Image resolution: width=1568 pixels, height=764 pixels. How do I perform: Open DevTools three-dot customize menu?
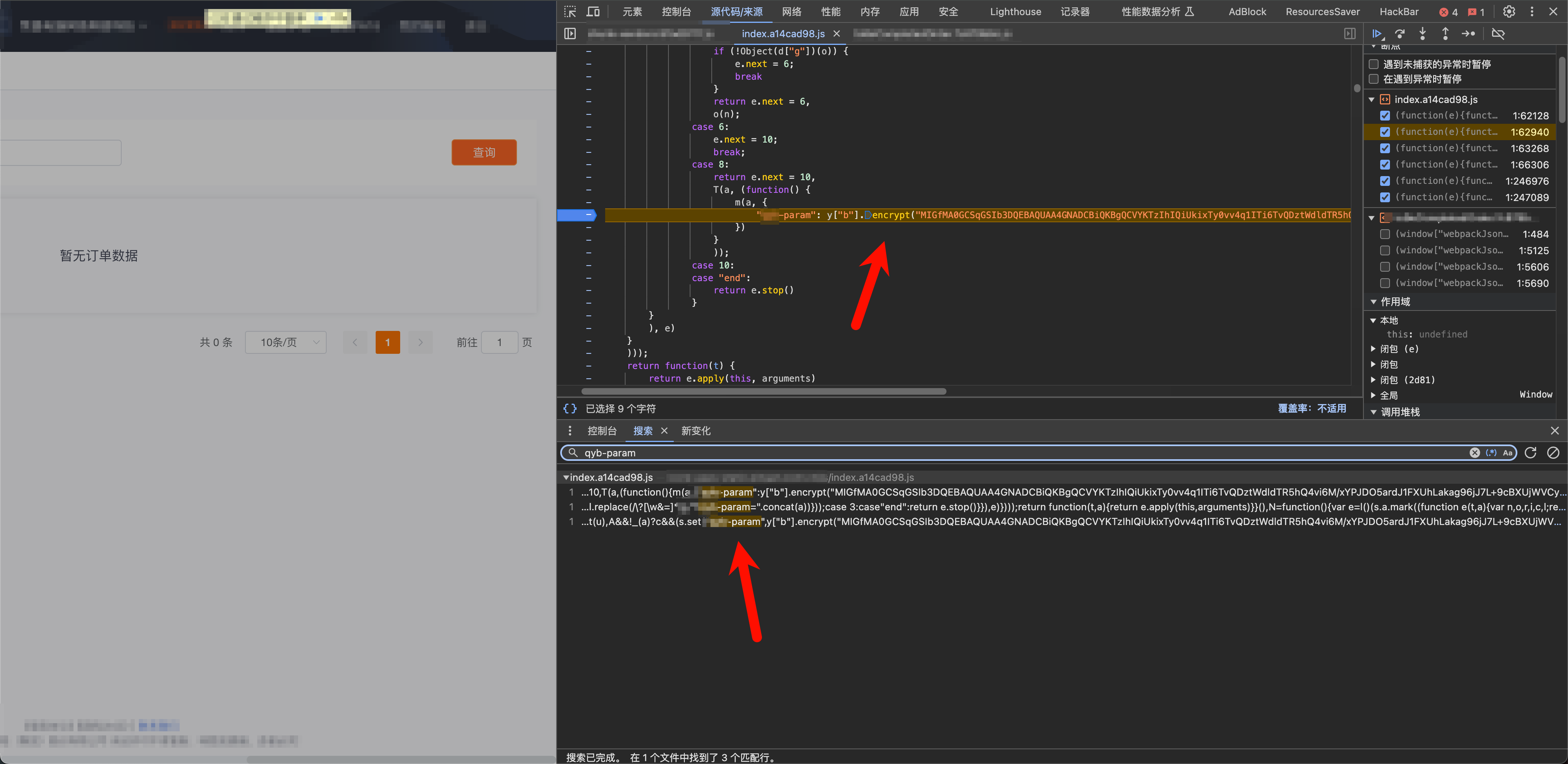click(x=1532, y=11)
